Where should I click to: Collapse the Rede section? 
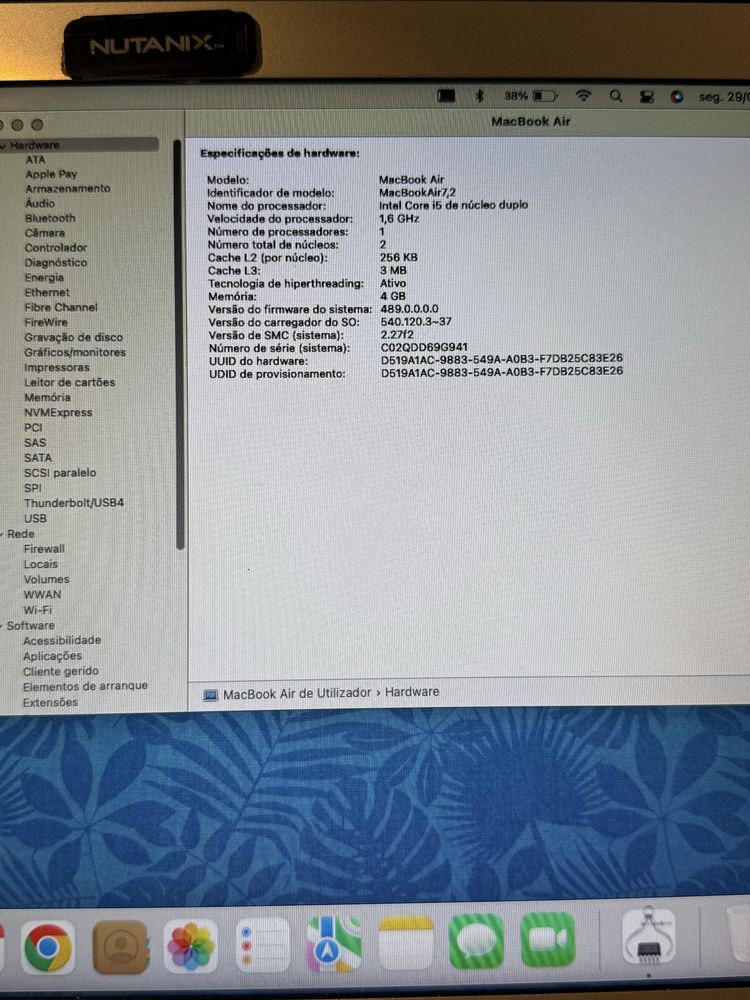(3, 534)
